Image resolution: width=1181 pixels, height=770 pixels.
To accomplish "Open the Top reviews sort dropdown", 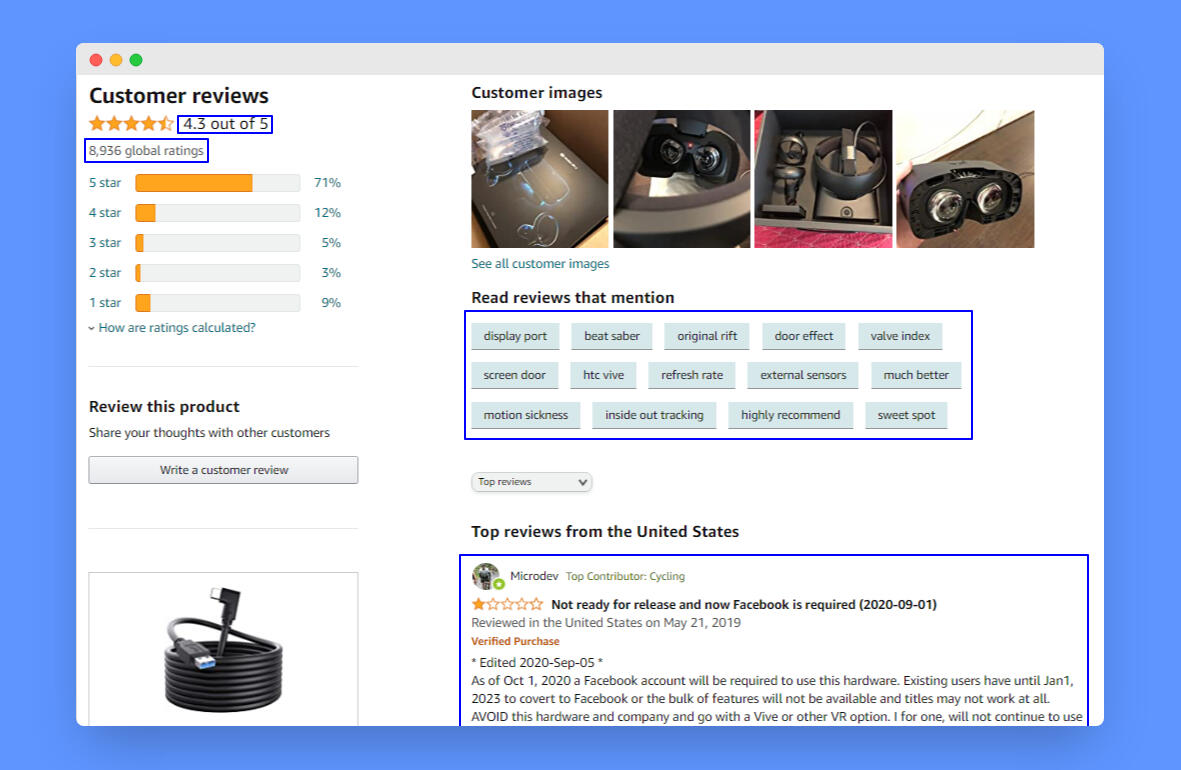I will (x=531, y=482).
